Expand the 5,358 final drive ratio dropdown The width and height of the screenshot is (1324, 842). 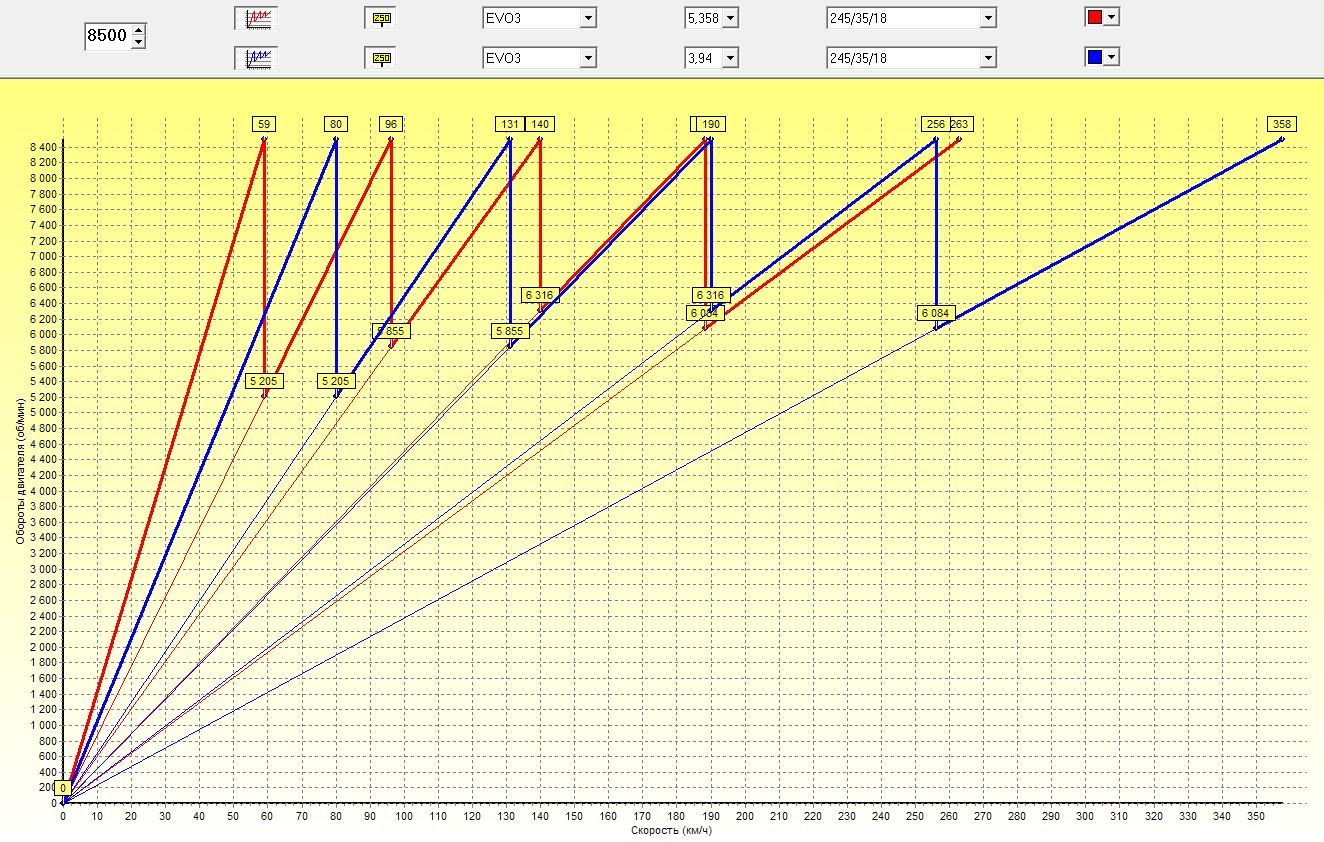tap(730, 18)
